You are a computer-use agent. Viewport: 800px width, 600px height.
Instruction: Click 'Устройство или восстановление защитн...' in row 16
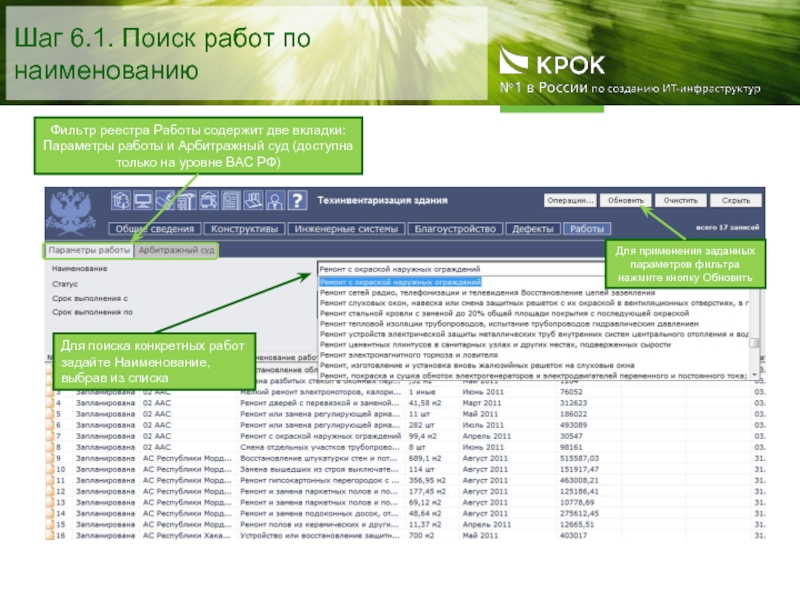click(x=319, y=536)
